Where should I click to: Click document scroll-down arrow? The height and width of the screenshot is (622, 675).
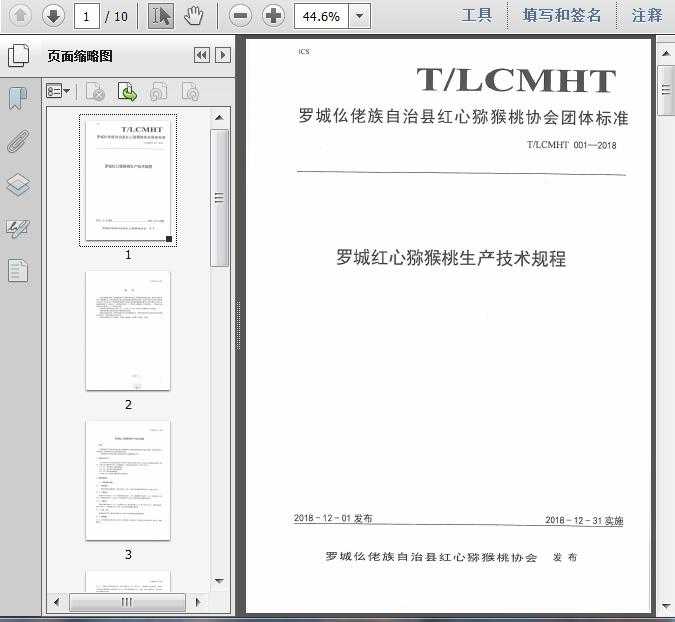pyautogui.click(x=666, y=606)
